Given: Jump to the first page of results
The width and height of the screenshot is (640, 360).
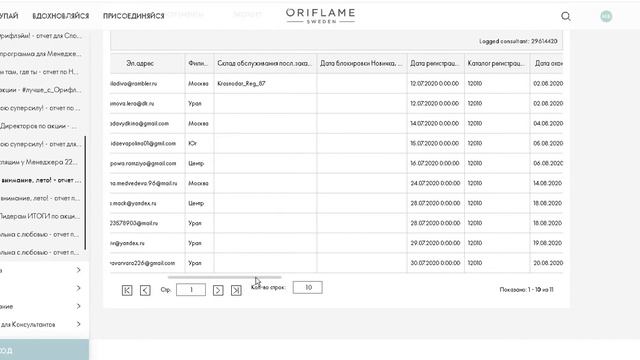Looking at the screenshot, I should coord(127,290).
